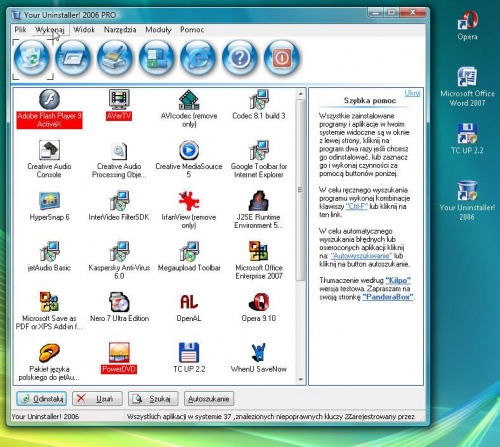The height and width of the screenshot is (447, 500).
Task: Select Creative MediaSource 5 entry
Action: 189,159
